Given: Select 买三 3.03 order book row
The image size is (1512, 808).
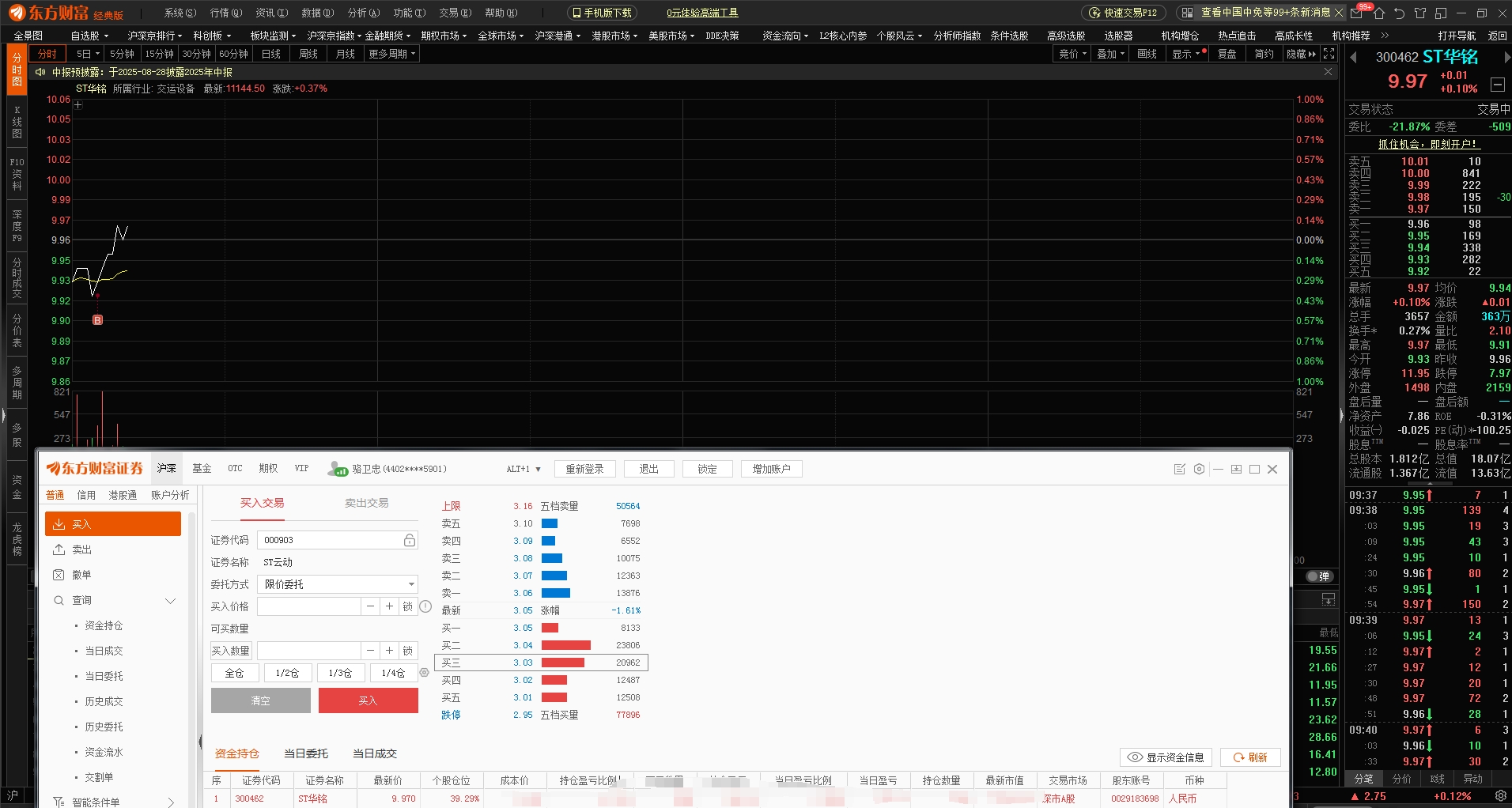Looking at the screenshot, I should (x=542, y=663).
